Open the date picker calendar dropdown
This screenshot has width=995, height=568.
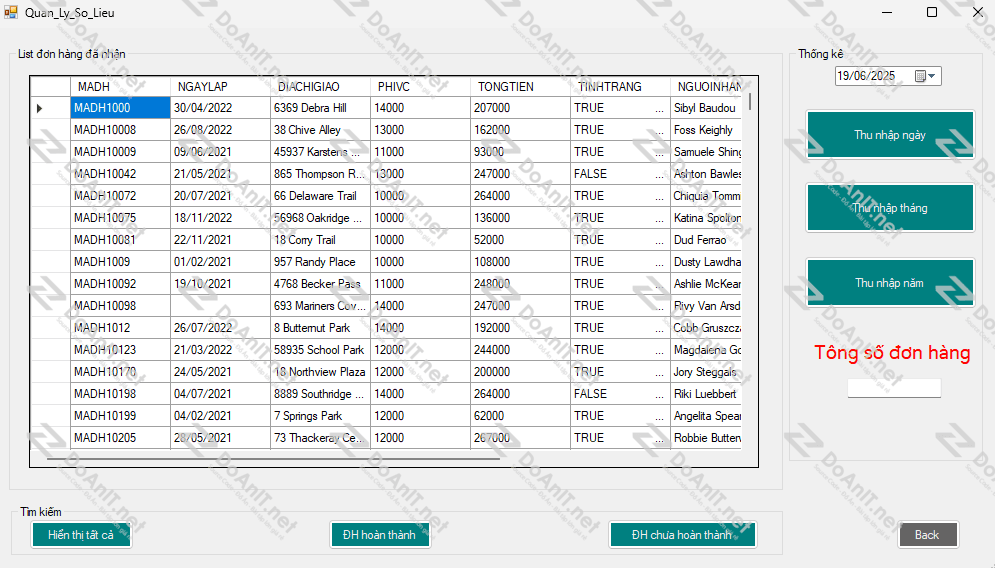[x=925, y=76]
